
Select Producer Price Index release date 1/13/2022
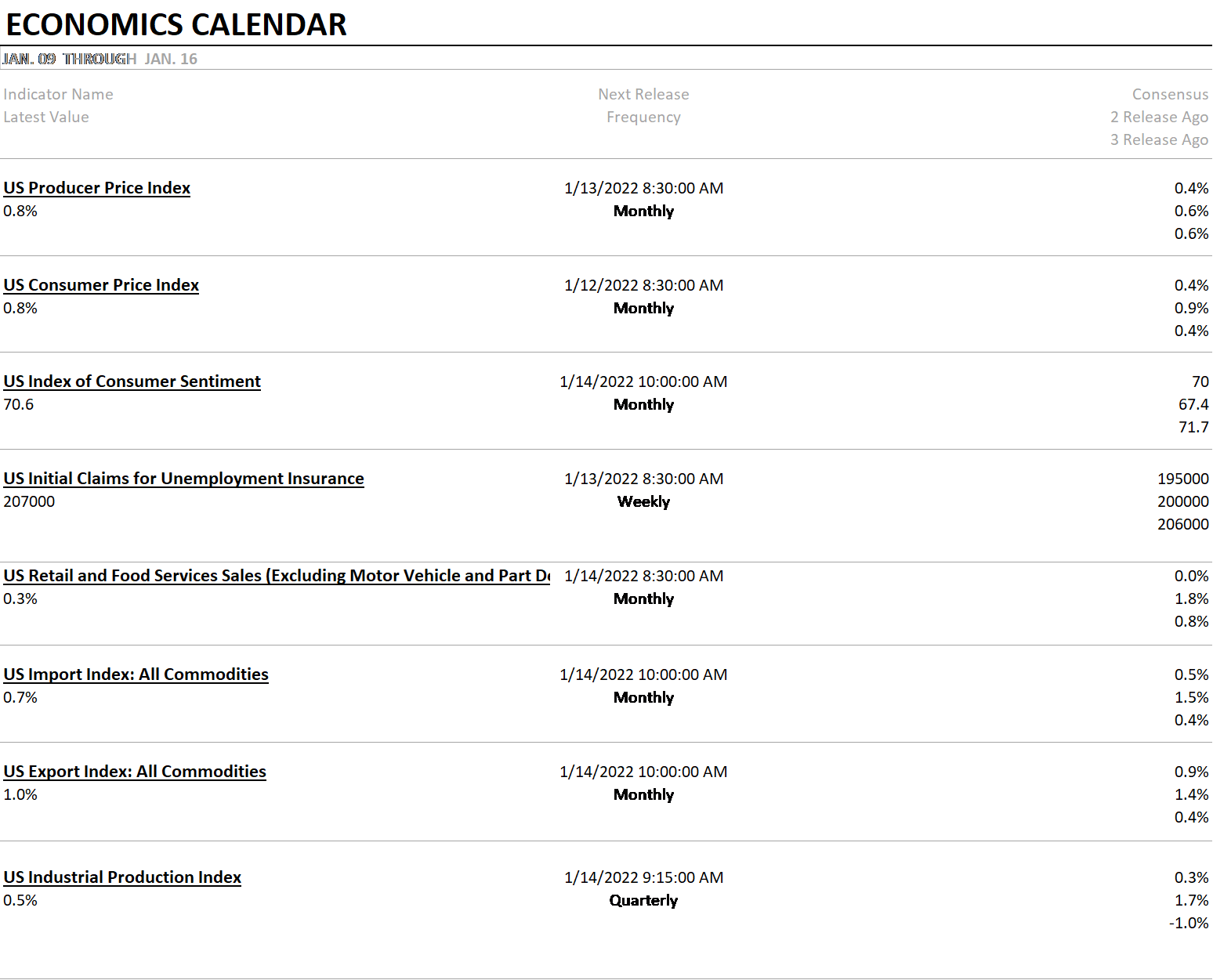click(x=643, y=188)
